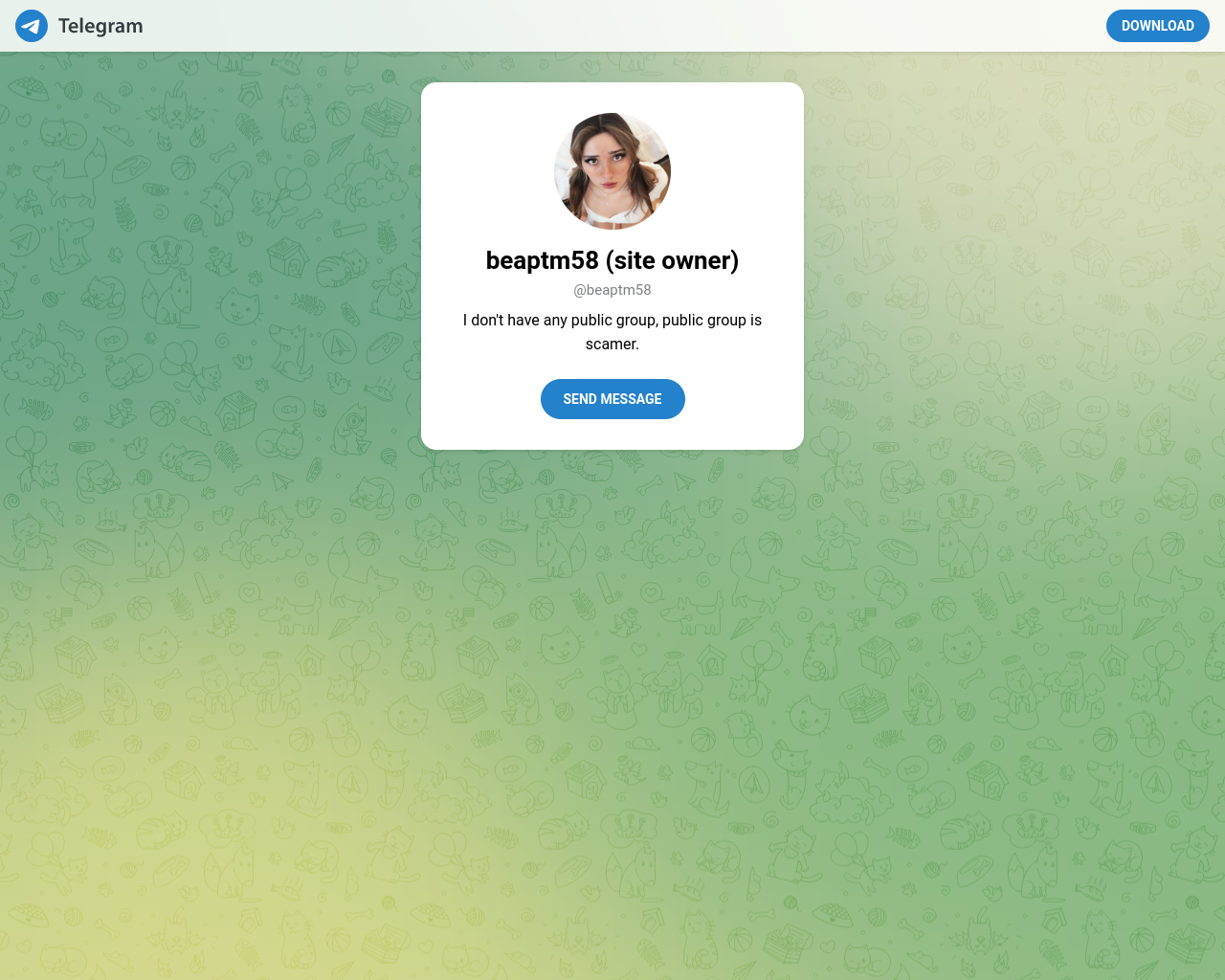The width and height of the screenshot is (1225, 980).
Task: Click the Telegram wordmark in the header
Action: [x=100, y=26]
